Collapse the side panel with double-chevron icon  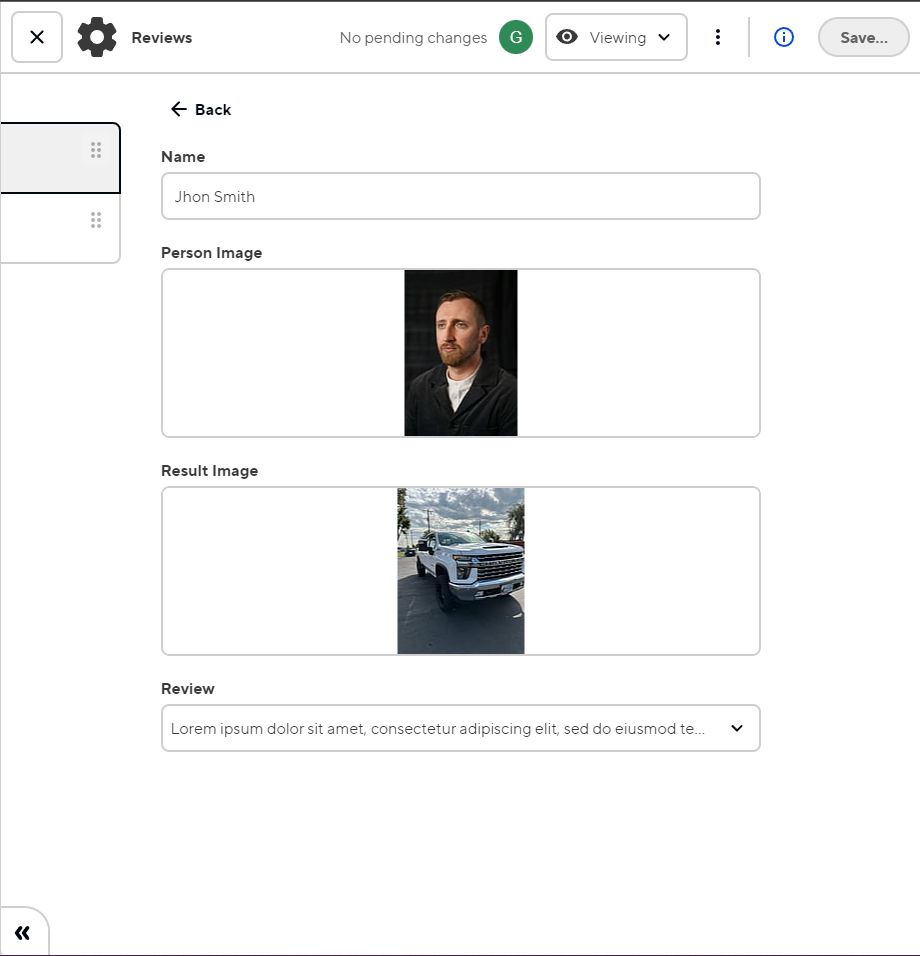pos(22,933)
